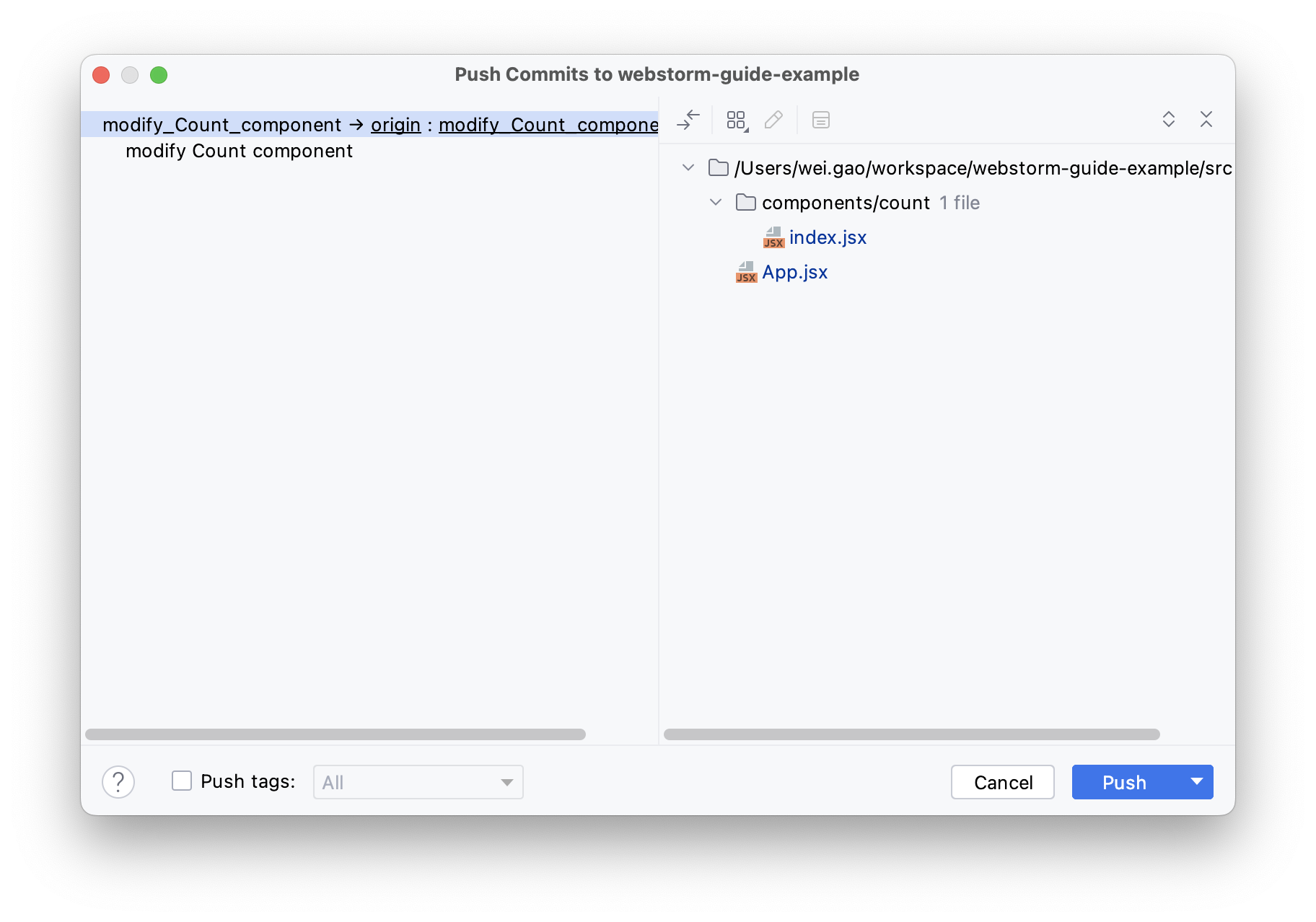Click the Cancel button
Viewport: 1316px width, 922px height.
click(x=1002, y=782)
